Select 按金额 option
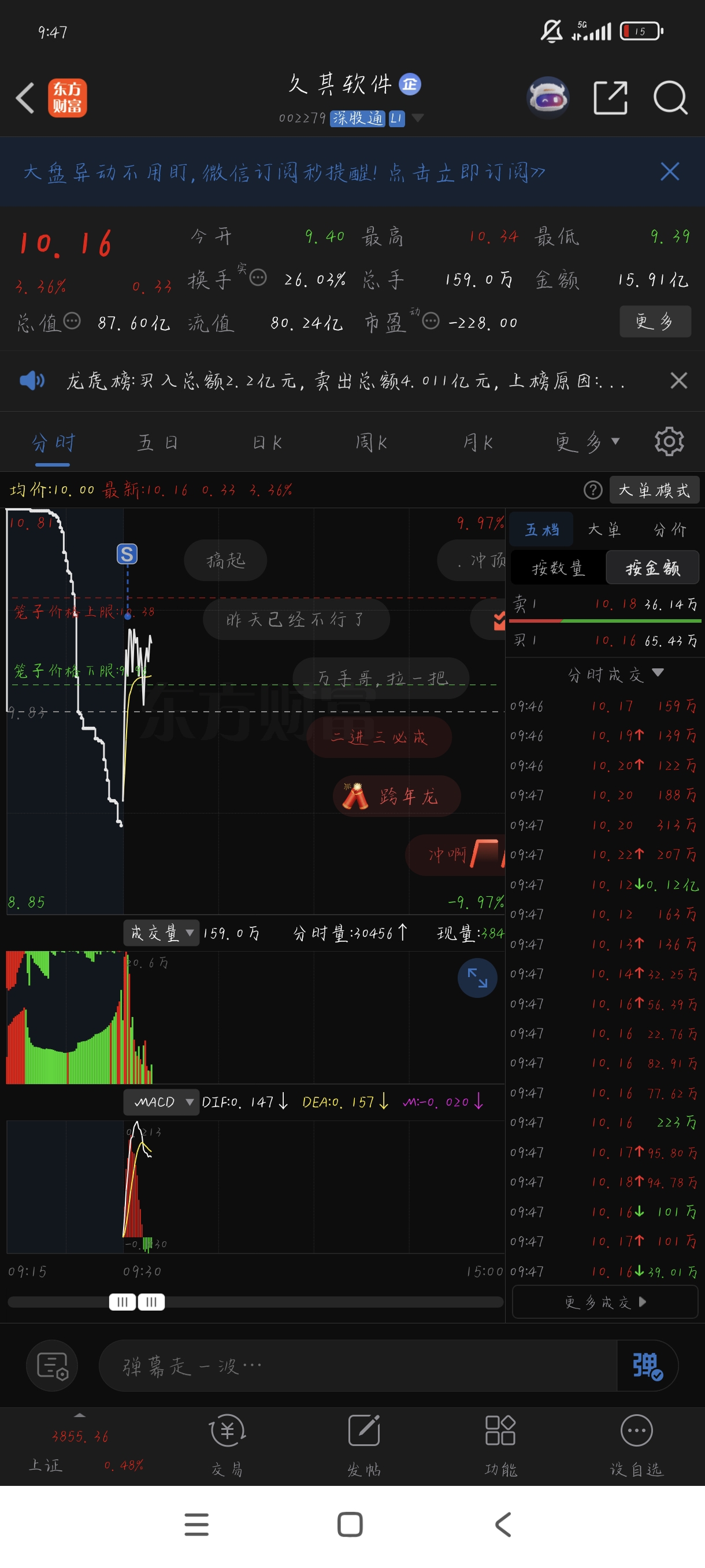This screenshot has height=1568, width=705. tap(652, 567)
